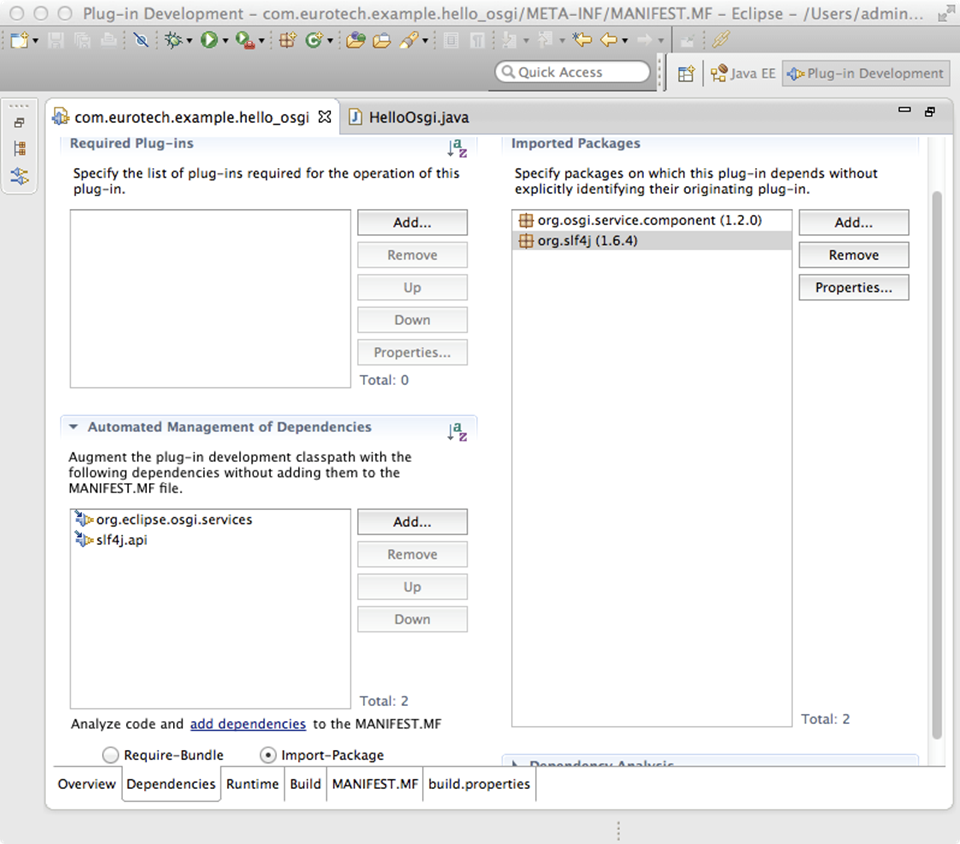The image size is (960, 844).
Task: Click the Open Task folder icon
Action: tap(381, 40)
